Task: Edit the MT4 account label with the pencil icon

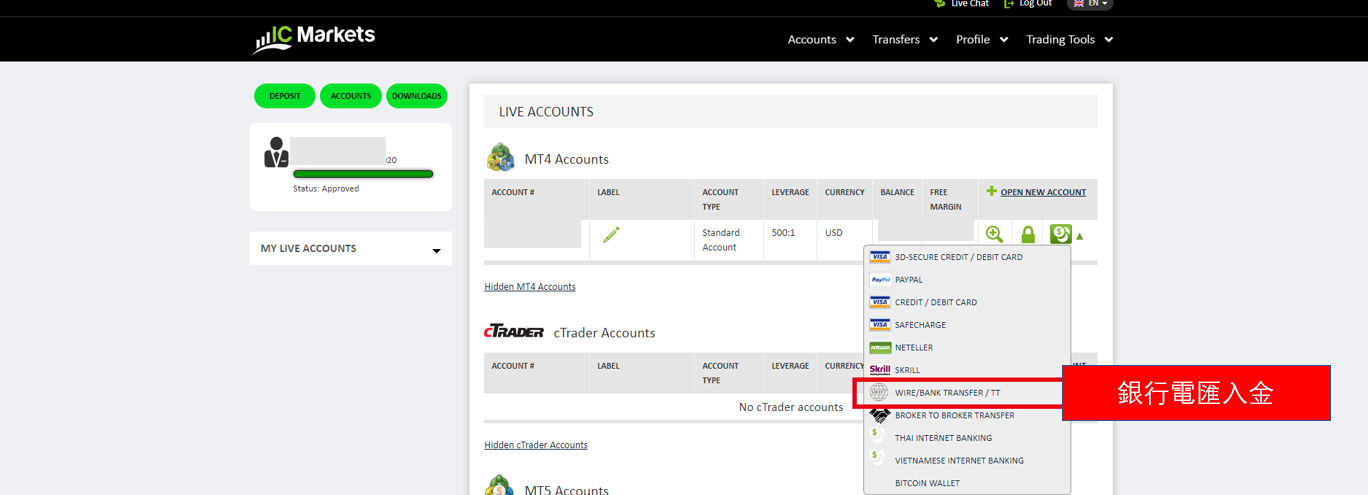Action: [611, 235]
